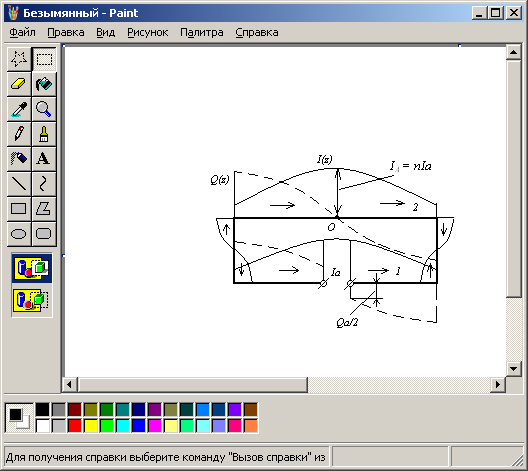Pick the Eraser tool
This screenshot has width=528, height=471.
19,84
